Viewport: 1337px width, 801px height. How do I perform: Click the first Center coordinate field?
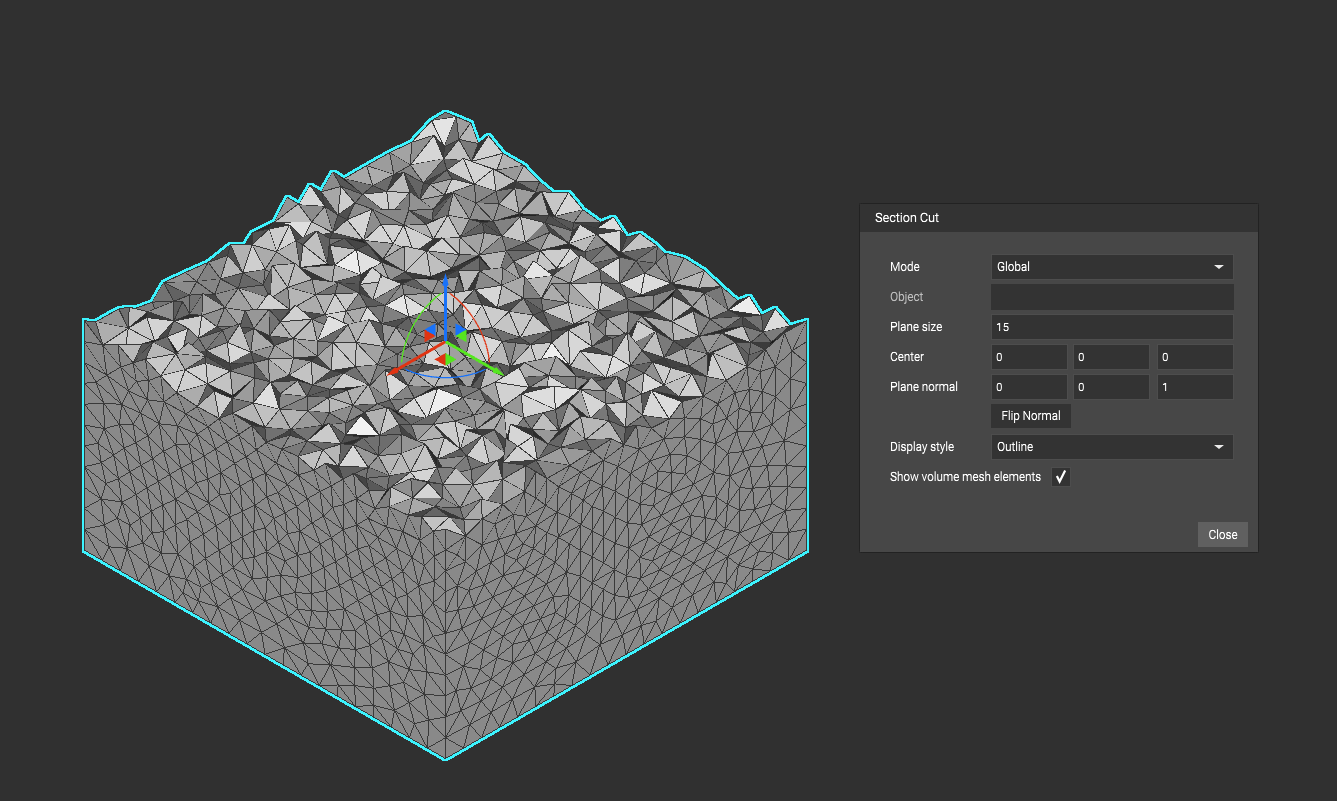[1029, 357]
